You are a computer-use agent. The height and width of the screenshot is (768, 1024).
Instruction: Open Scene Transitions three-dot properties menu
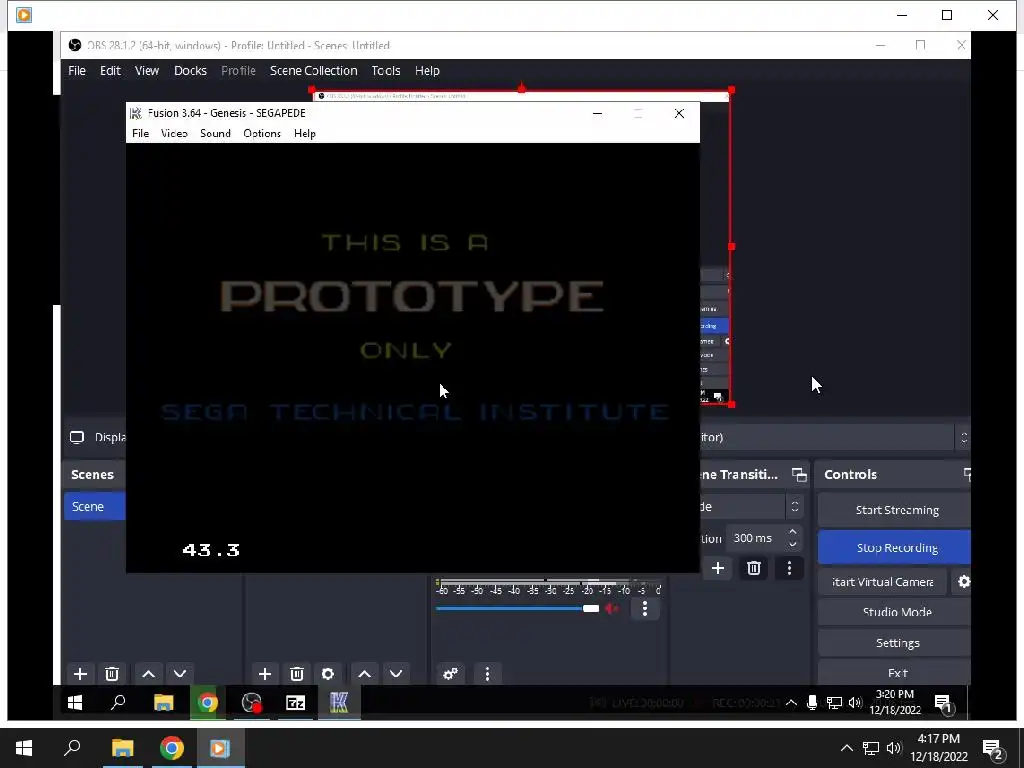click(x=789, y=568)
